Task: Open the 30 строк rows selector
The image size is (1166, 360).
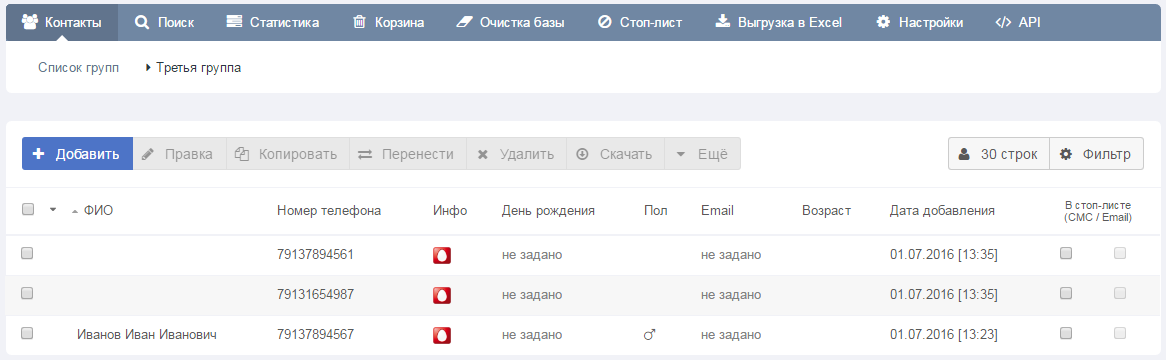Action: [x=999, y=154]
